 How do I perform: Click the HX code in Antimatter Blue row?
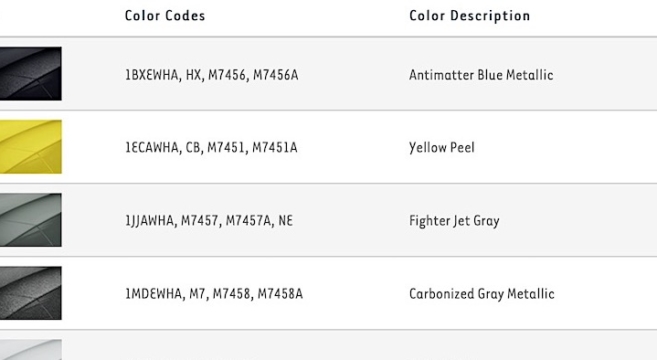[194, 75]
